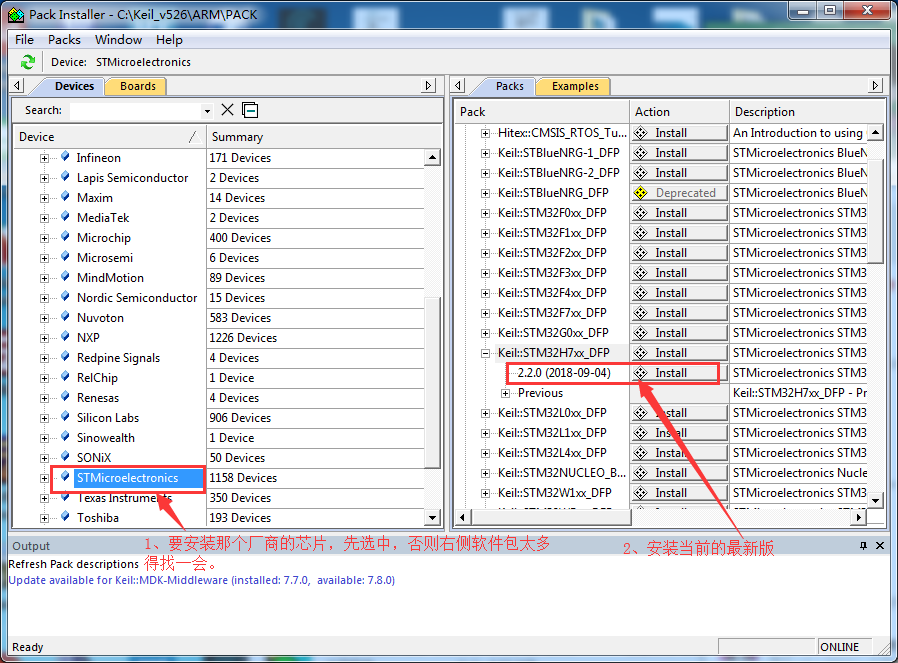
Task: Switch to the Boards tab
Action: pyautogui.click(x=137, y=86)
